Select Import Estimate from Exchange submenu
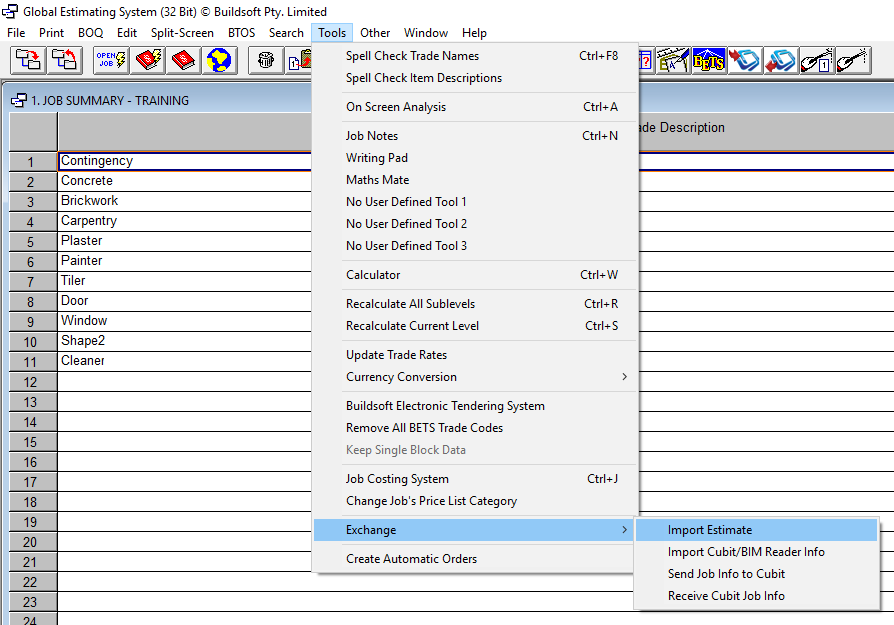This screenshot has height=625, width=894. pos(710,530)
